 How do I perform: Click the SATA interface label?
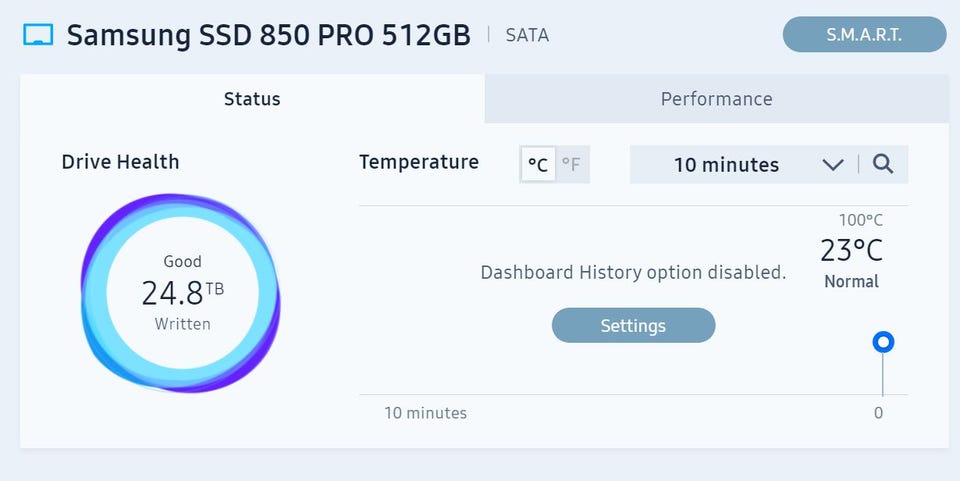tap(526, 36)
